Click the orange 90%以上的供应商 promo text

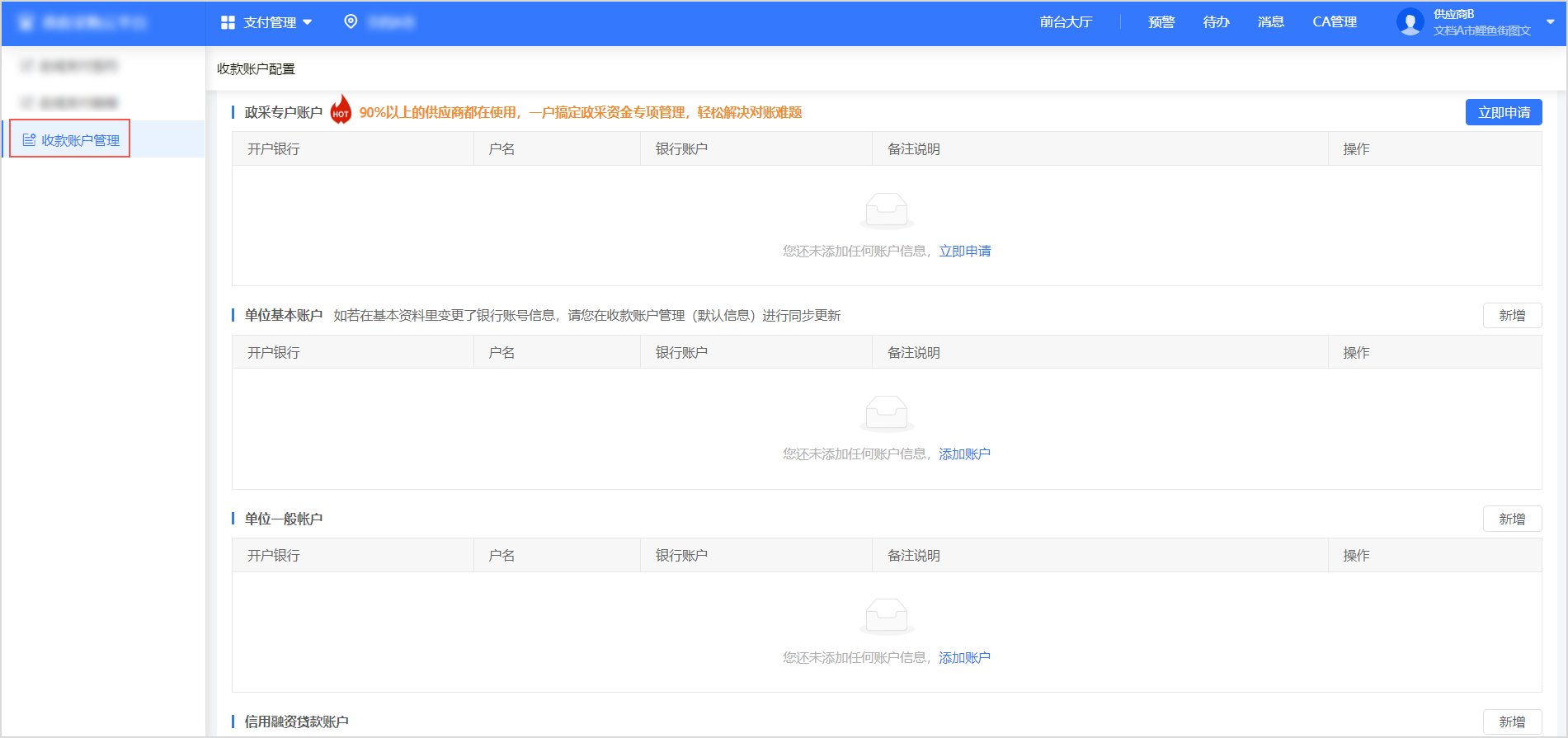tap(581, 112)
